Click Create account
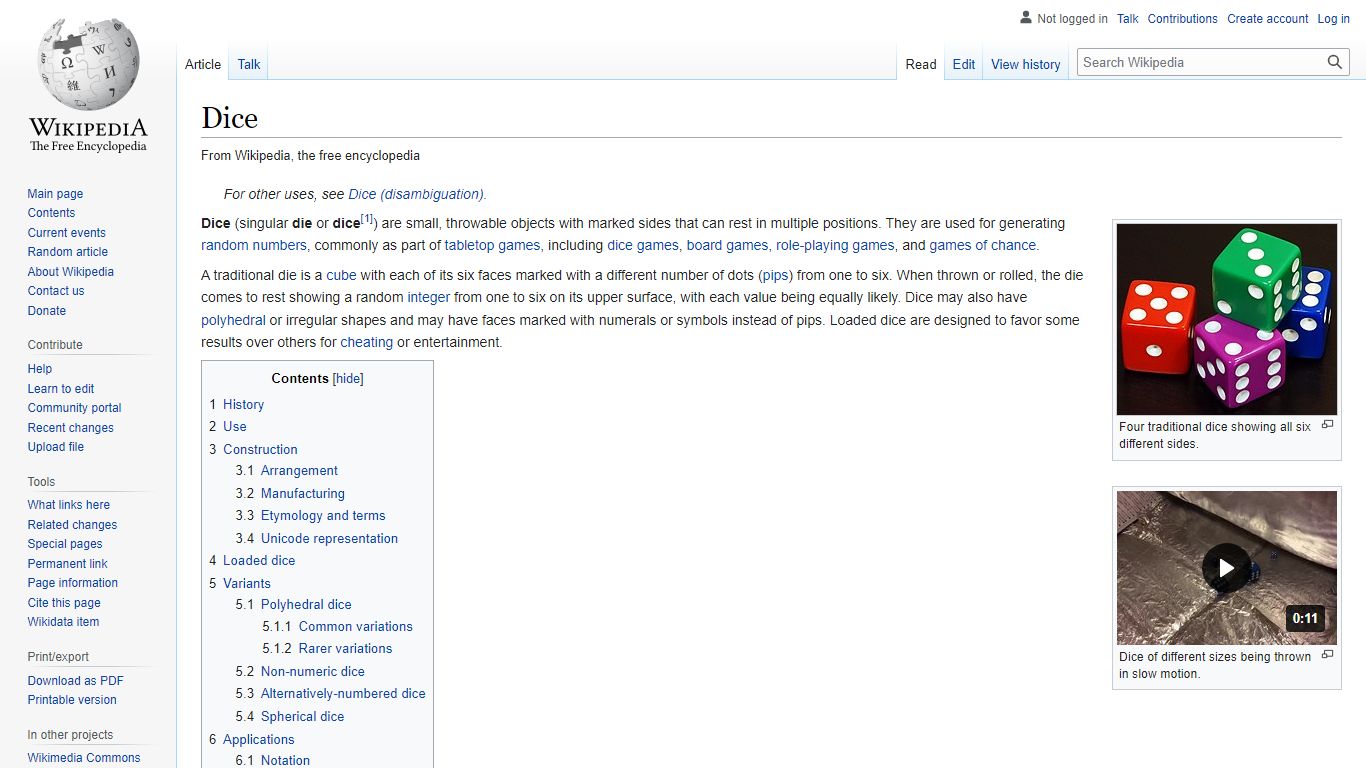 click(1268, 19)
